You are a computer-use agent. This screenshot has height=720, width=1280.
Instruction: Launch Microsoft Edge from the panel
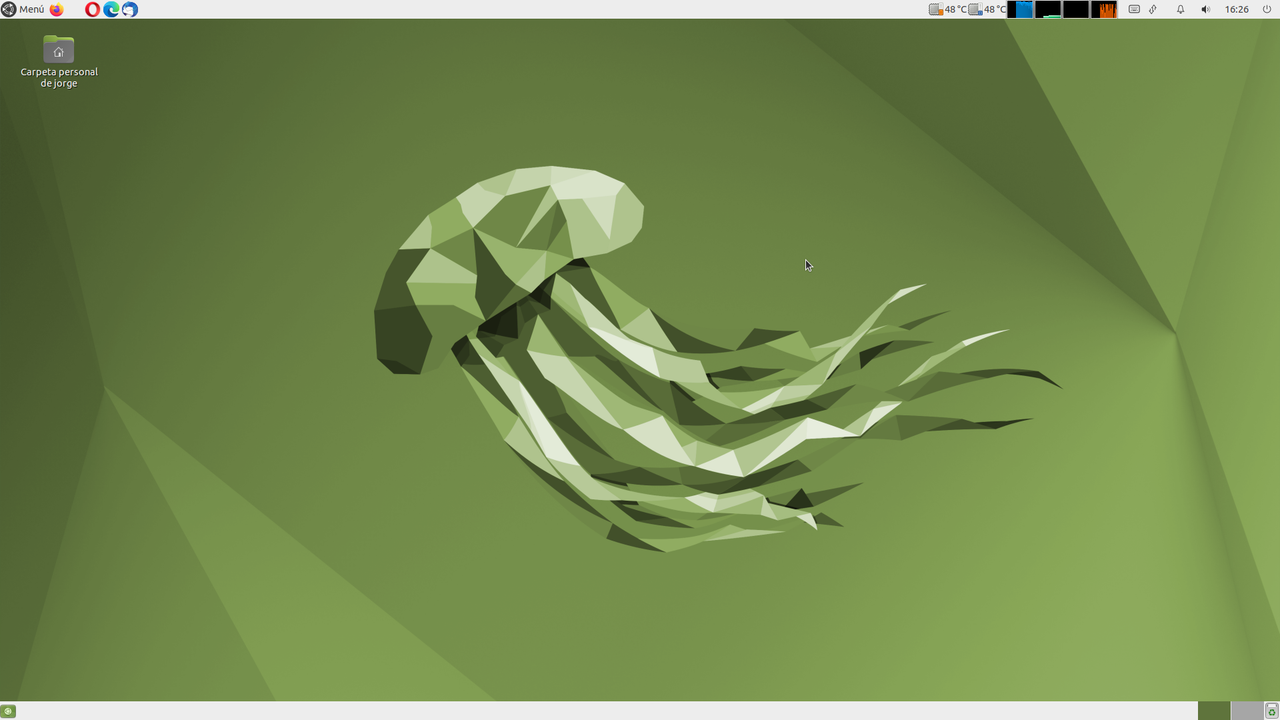tap(111, 9)
